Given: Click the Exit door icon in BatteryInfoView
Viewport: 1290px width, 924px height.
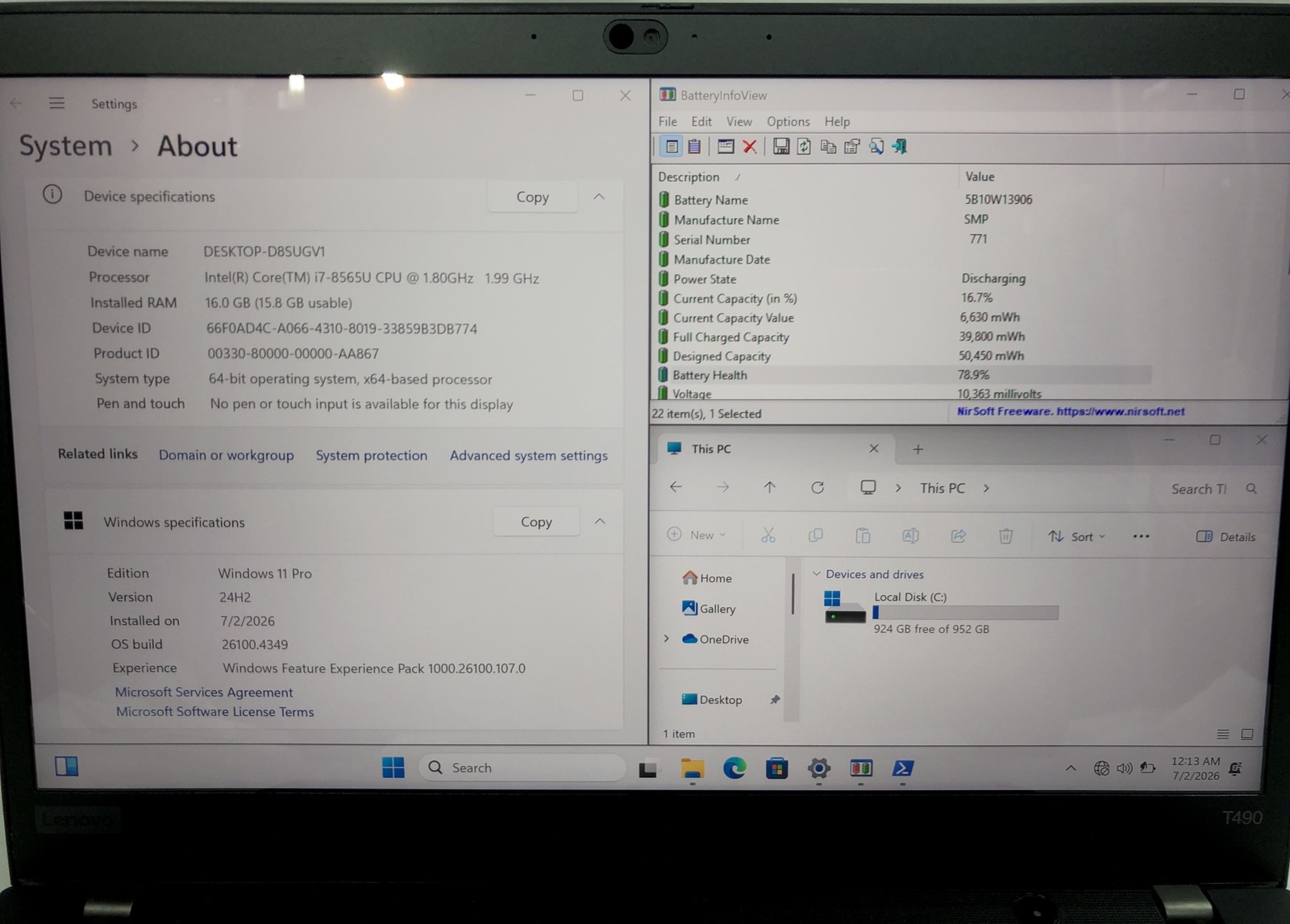Looking at the screenshot, I should click(900, 147).
